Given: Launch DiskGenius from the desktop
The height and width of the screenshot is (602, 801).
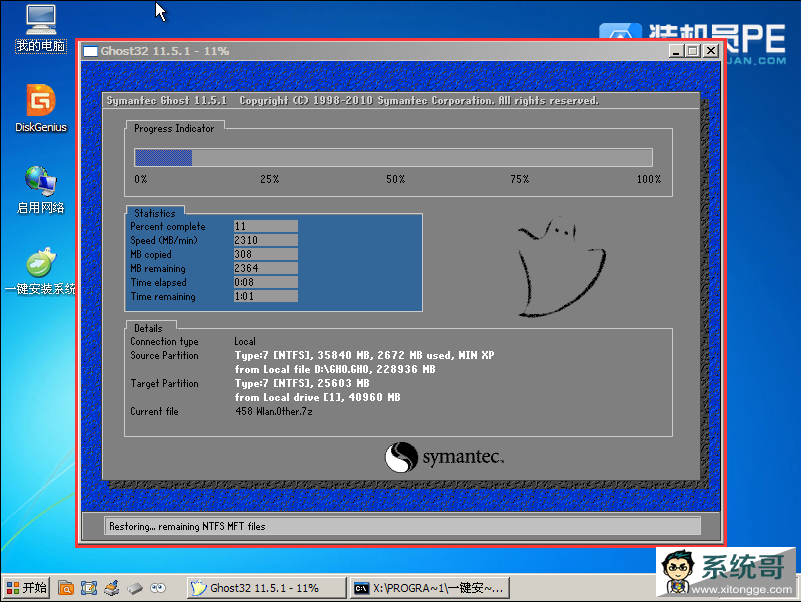Looking at the screenshot, I should (41, 108).
